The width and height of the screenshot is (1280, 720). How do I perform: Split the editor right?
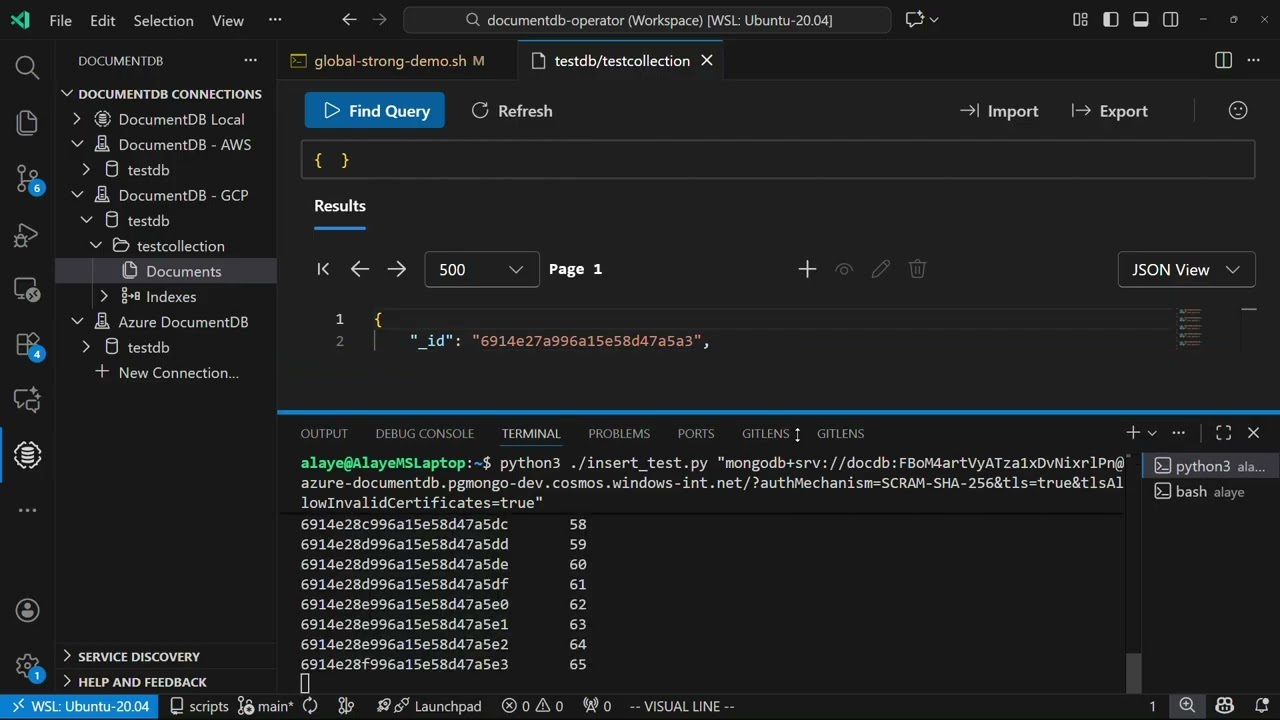tap(1223, 61)
